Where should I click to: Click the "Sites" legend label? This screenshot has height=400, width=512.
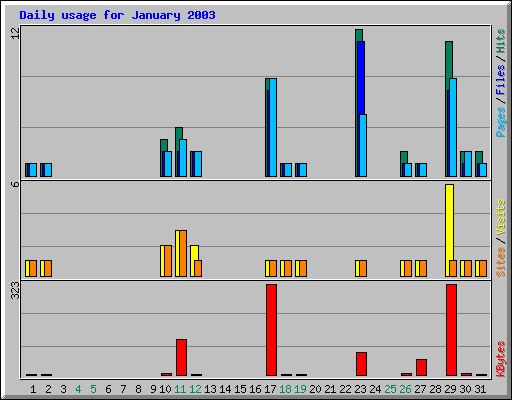pos(501,262)
